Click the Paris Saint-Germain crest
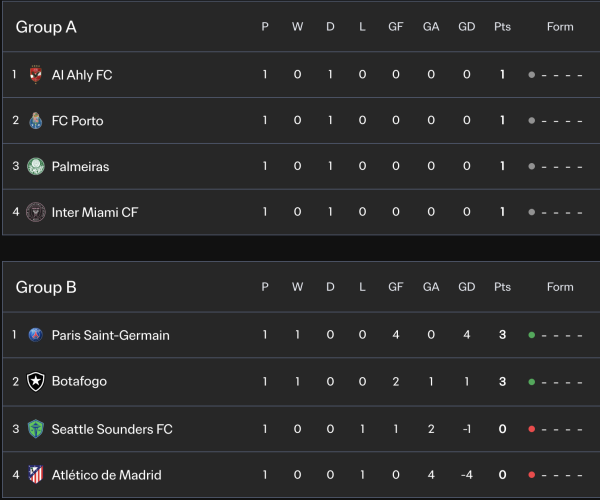 (36, 335)
